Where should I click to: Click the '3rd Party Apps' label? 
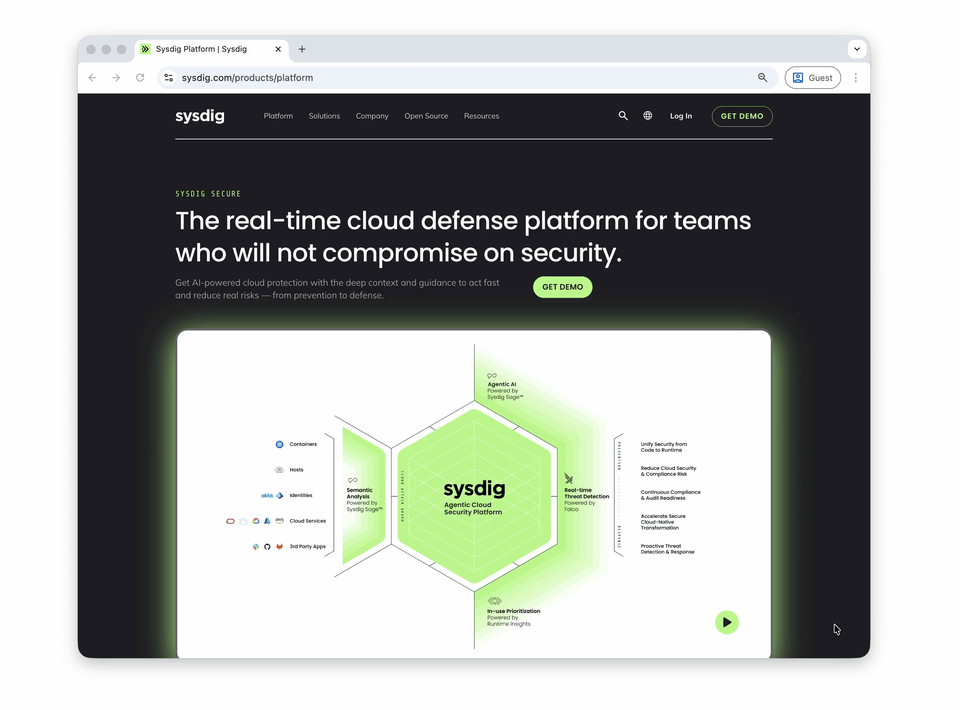(x=307, y=547)
